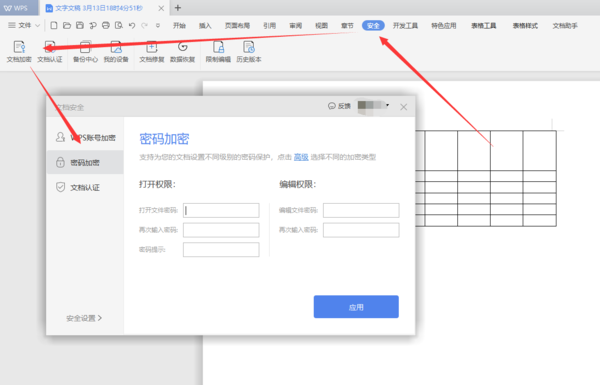Open 安全设置 at dialog bottom
This screenshot has width=600, height=385.
tap(84, 318)
